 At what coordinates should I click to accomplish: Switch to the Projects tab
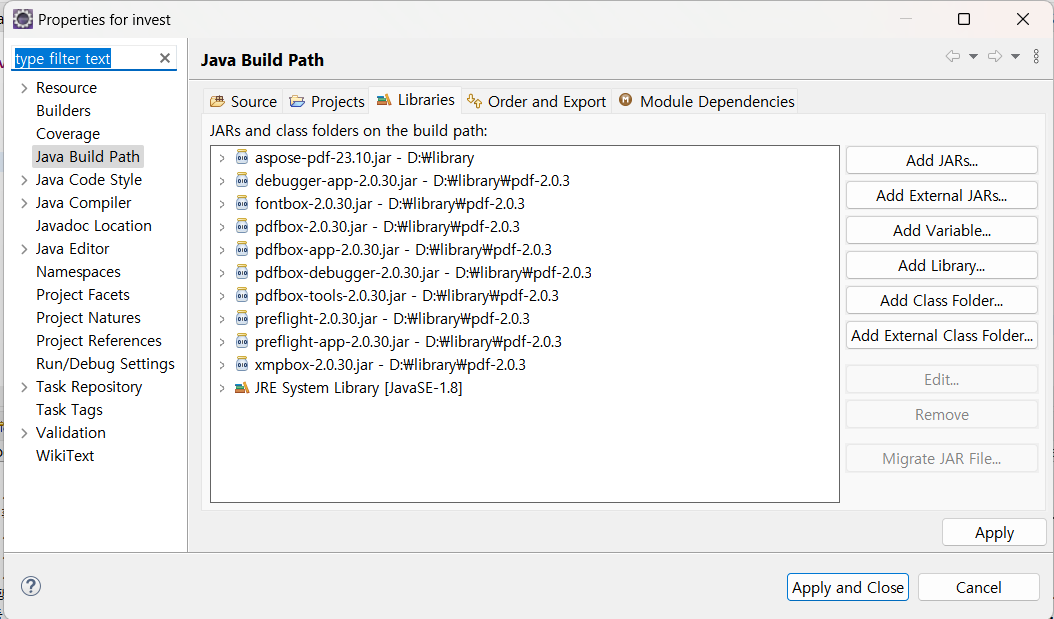click(326, 101)
